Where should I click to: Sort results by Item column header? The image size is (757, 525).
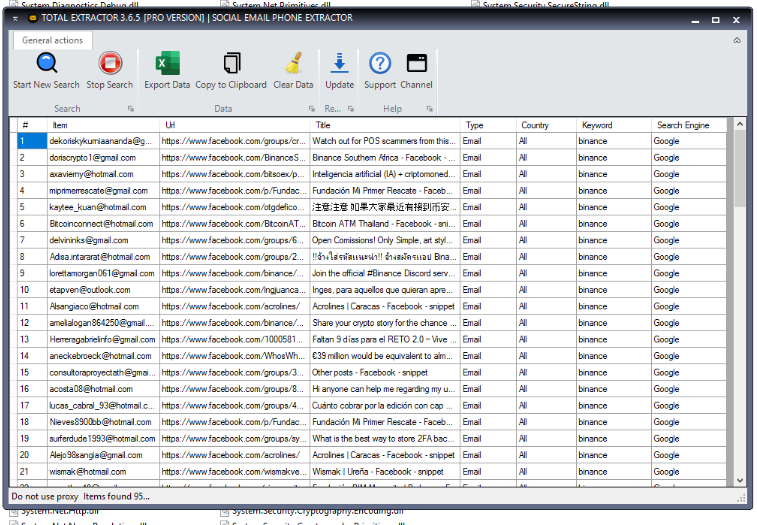[x=102, y=125]
